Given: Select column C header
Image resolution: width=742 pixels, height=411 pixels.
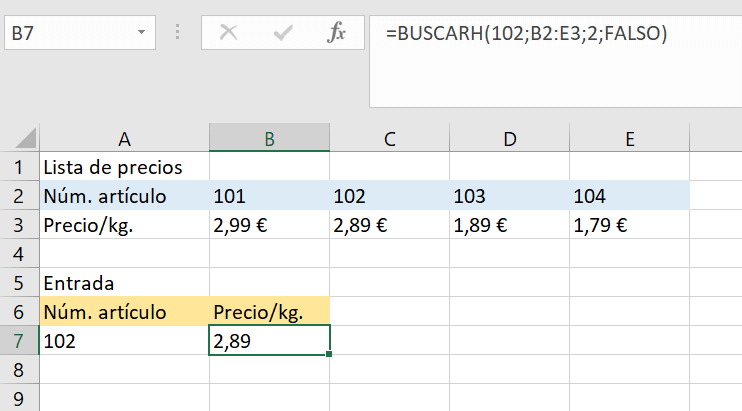Looking at the screenshot, I should coord(389,139).
